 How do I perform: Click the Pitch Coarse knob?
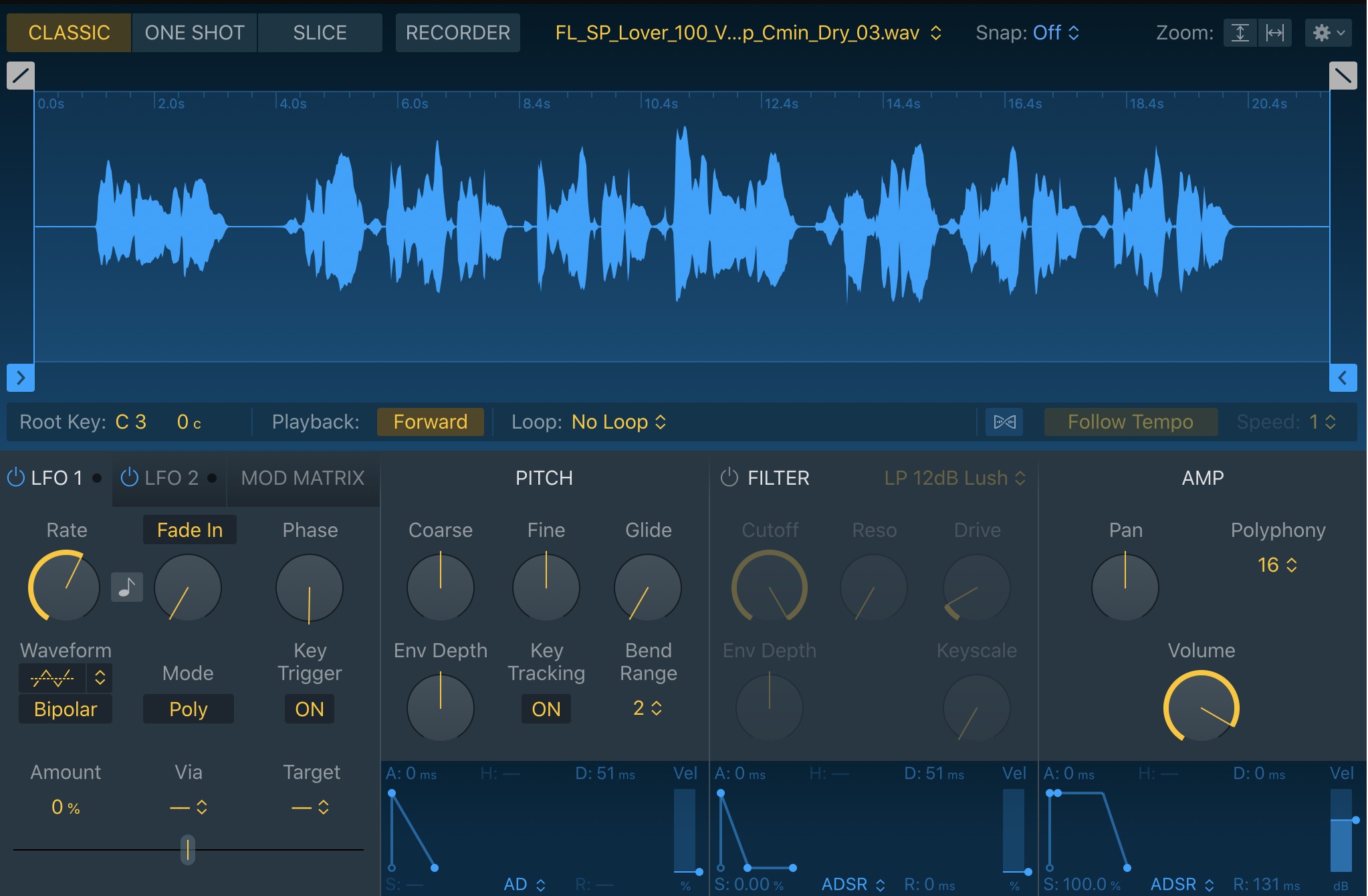pos(441,587)
